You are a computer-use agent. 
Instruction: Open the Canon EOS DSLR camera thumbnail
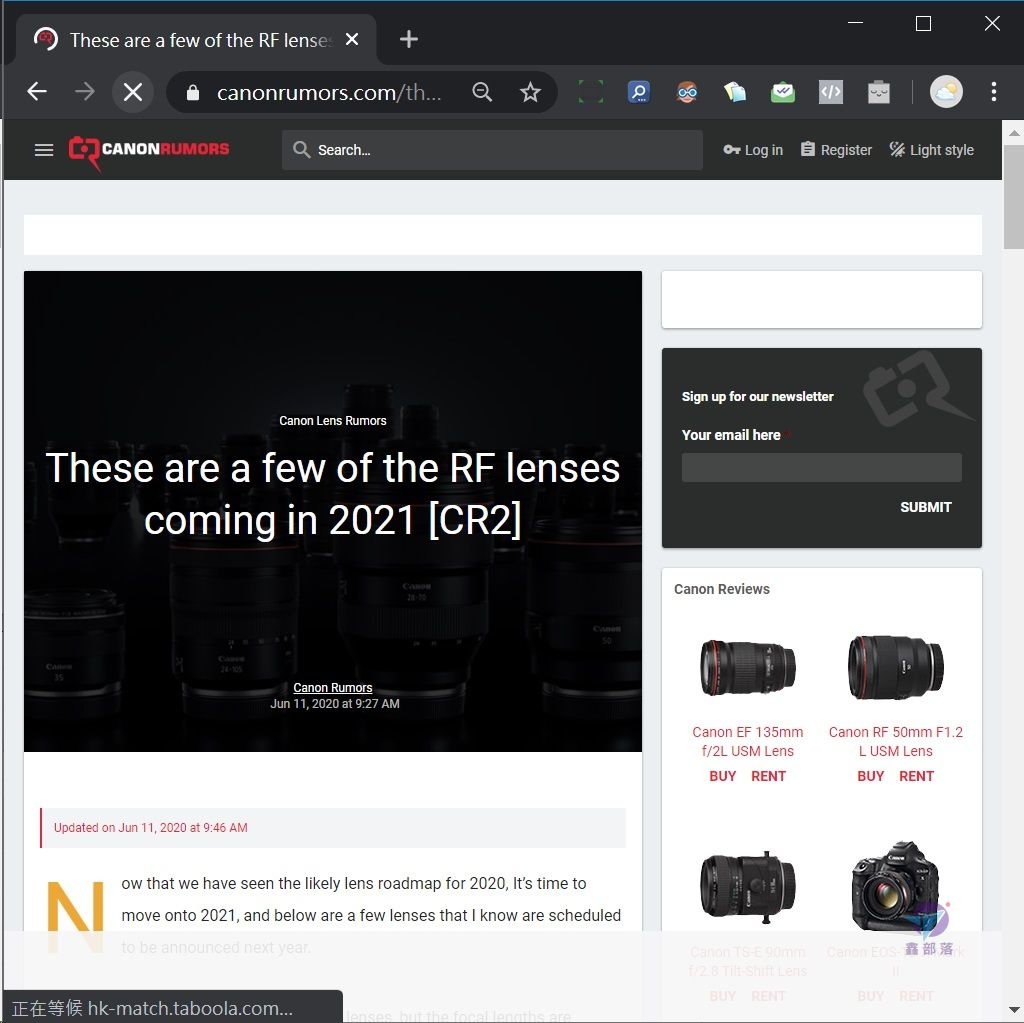pyautogui.click(x=895, y=886)
